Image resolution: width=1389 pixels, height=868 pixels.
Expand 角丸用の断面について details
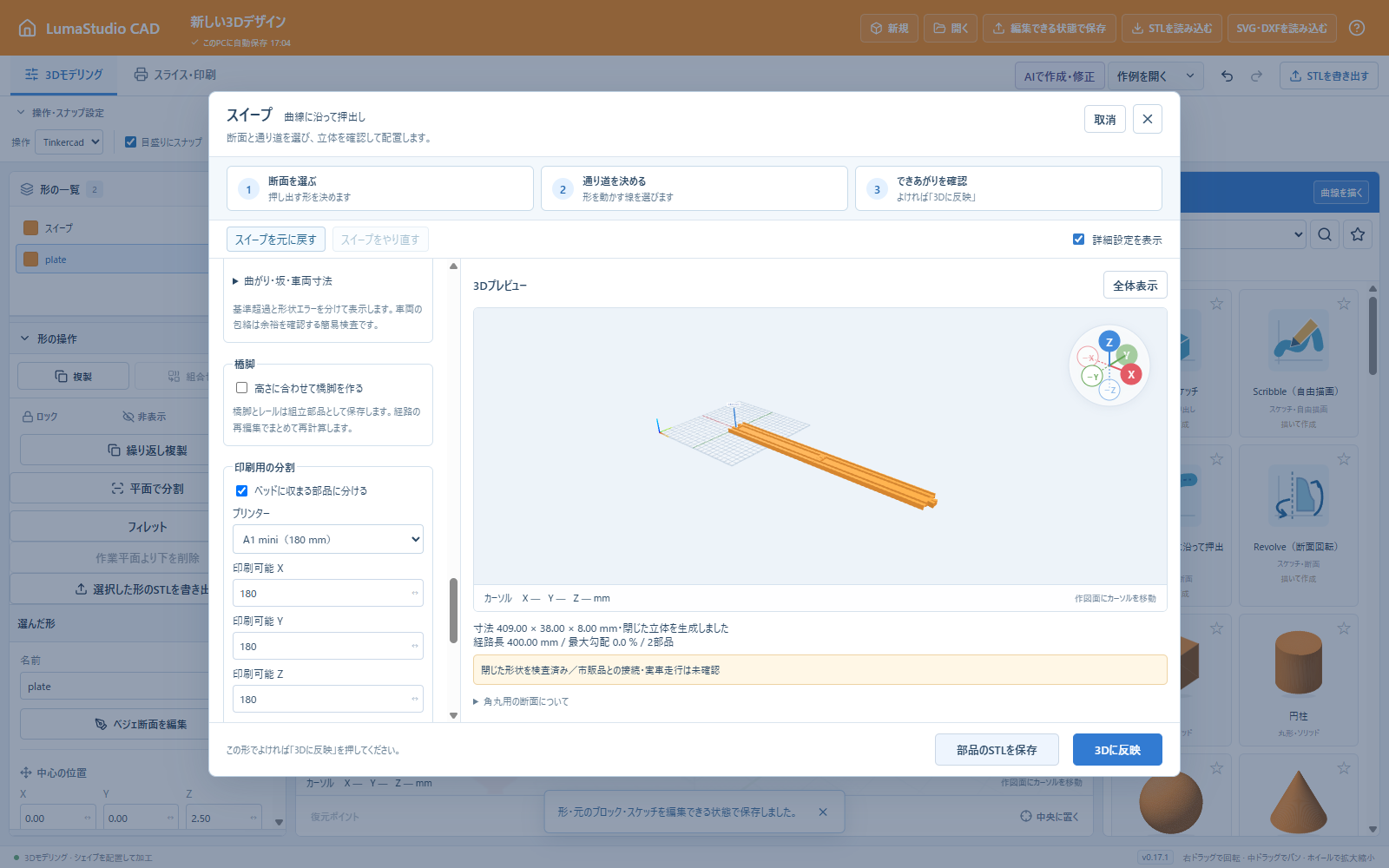point(521,701)
